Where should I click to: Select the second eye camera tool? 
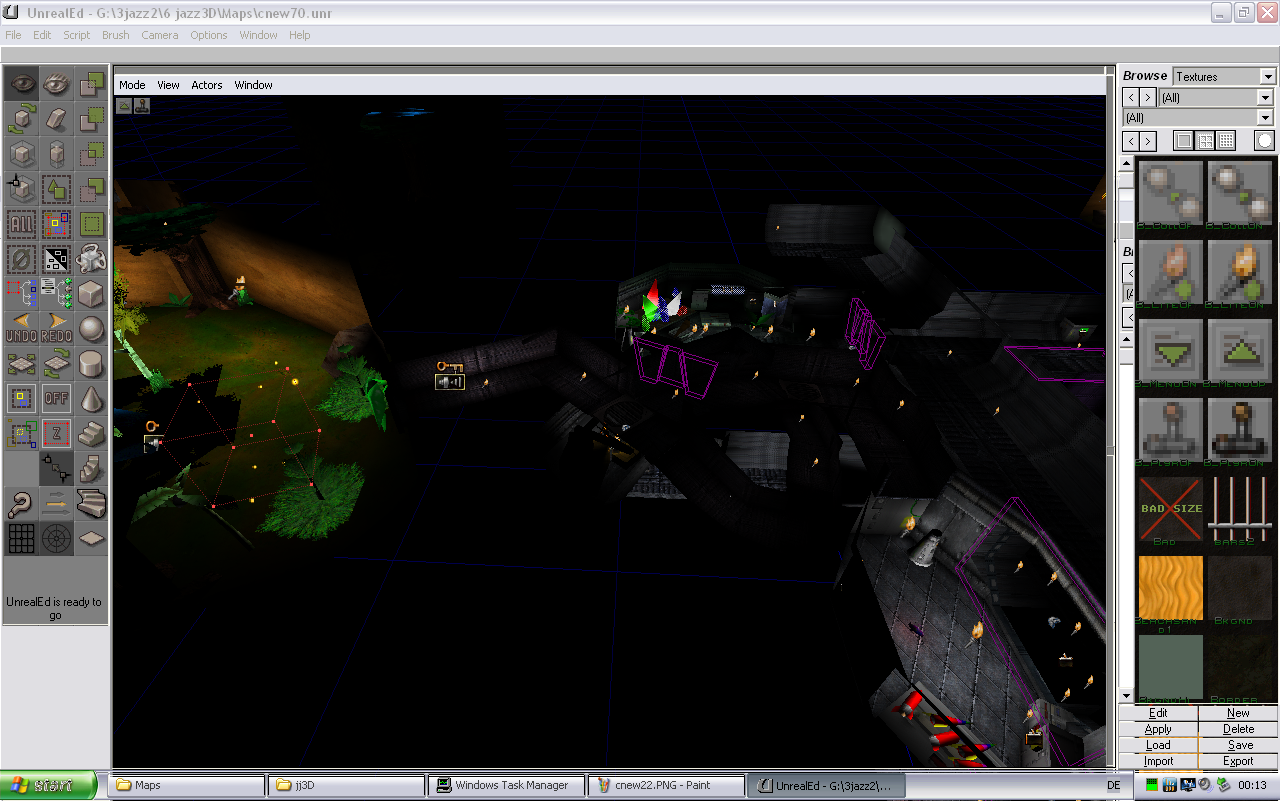(x=57, y=84)
